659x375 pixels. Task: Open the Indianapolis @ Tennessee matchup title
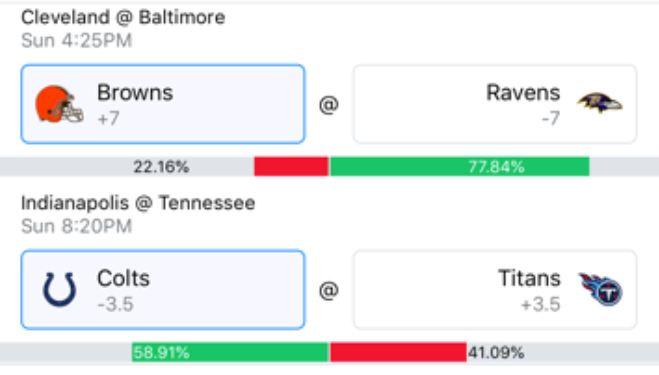138,203
